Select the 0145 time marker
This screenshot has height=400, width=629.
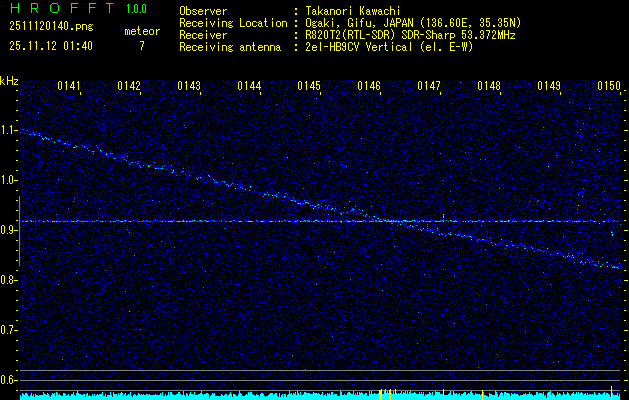[309, 86]
